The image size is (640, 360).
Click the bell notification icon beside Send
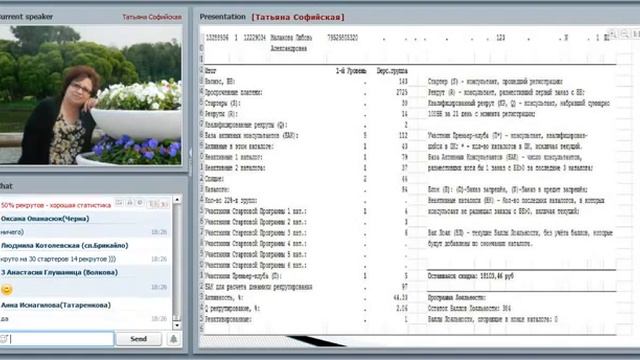point(173,339)
